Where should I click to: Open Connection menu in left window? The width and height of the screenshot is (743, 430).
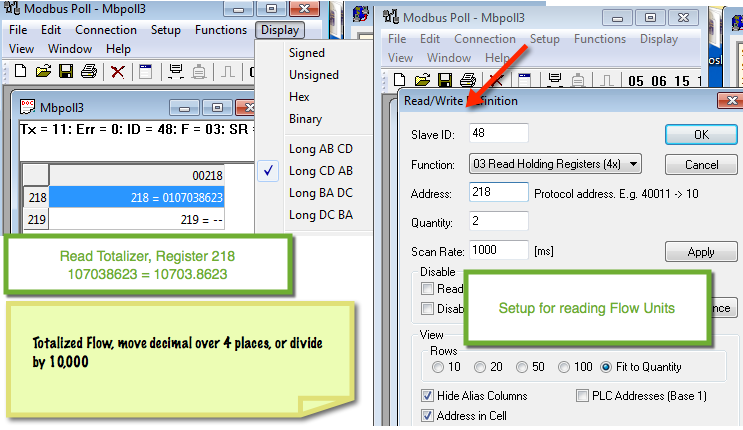coord(106,30)
